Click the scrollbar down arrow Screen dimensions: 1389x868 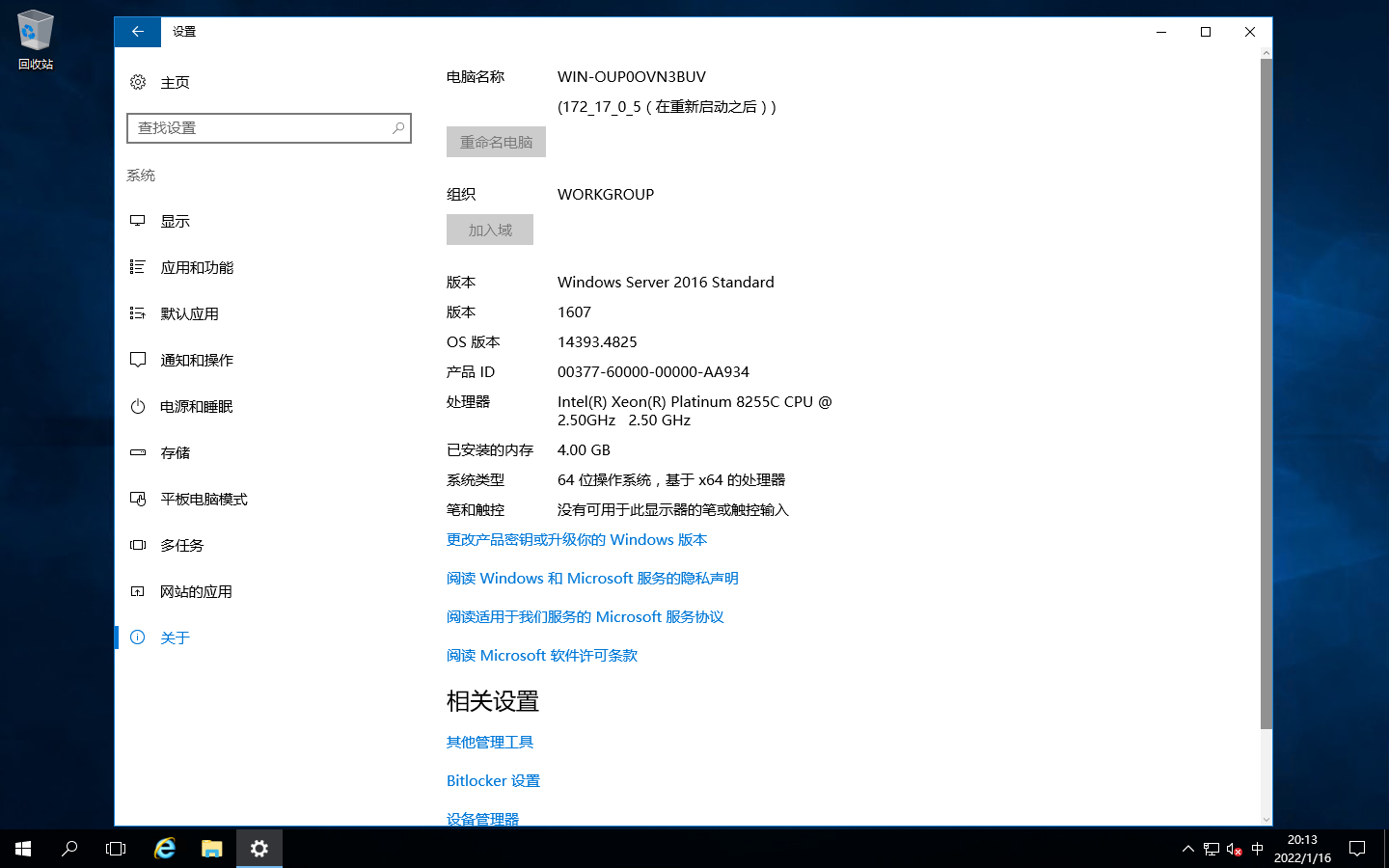tap(1266, 820)
